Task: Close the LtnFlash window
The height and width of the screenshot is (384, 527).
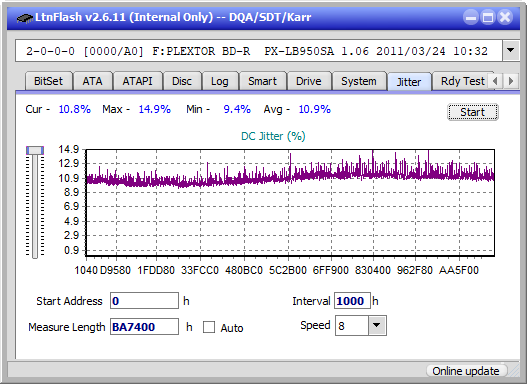Action: pyautogui.click(x=505, y=17)
